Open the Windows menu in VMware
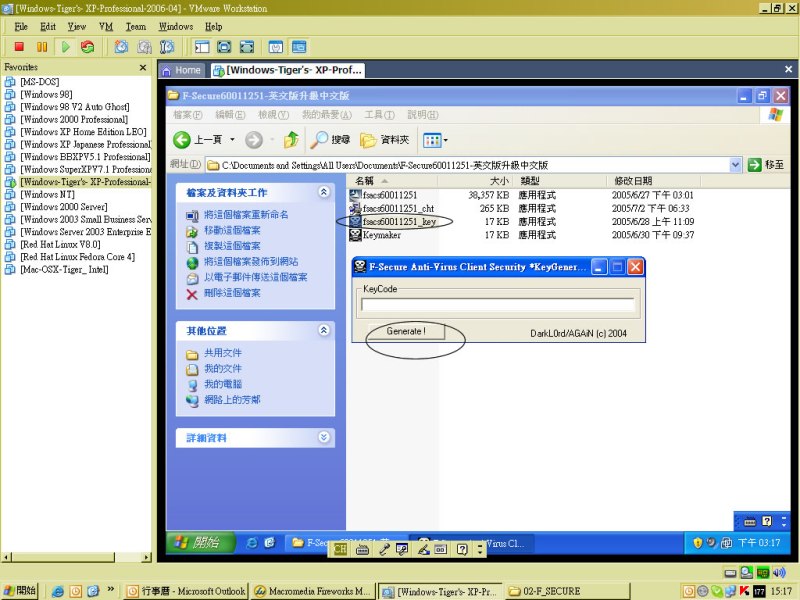Image resolution: width=800 pixels, height=600 pixels. pos(176,27)
